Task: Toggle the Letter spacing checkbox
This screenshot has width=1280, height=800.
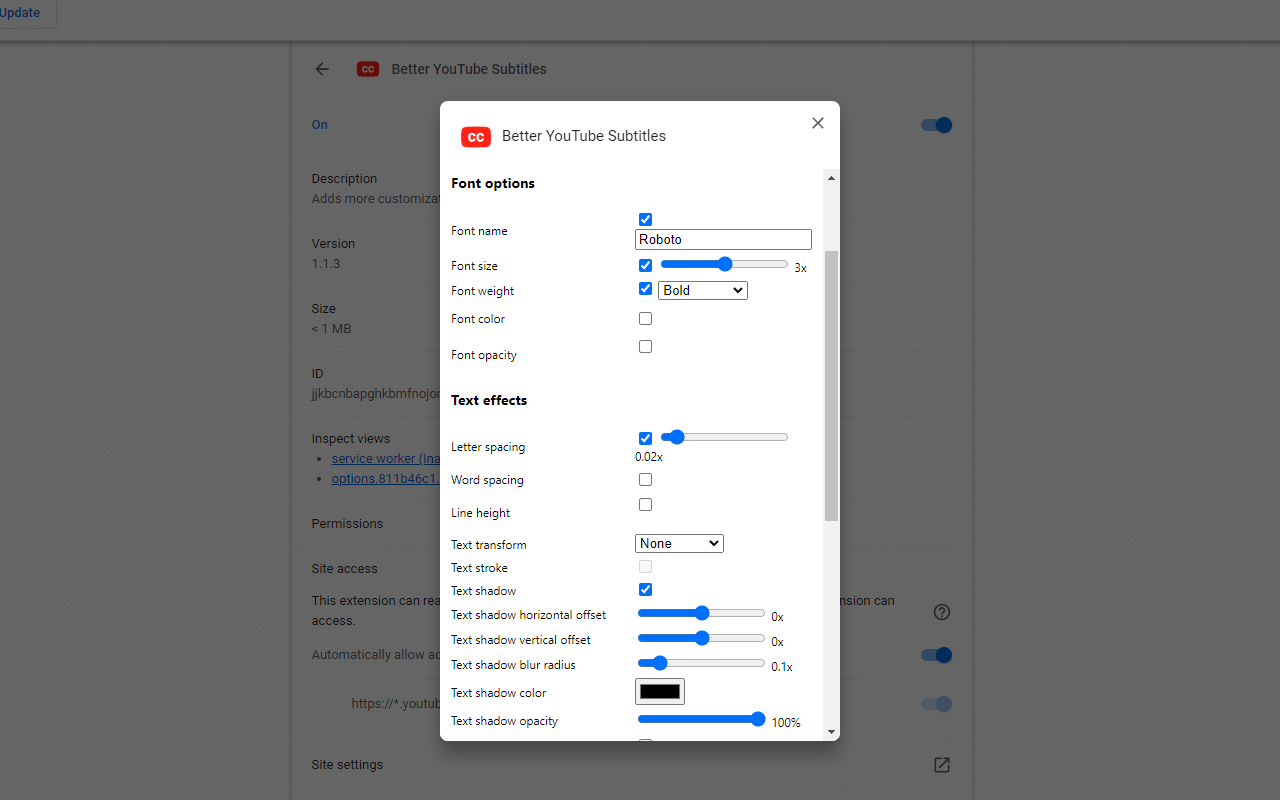Action: 645,438
